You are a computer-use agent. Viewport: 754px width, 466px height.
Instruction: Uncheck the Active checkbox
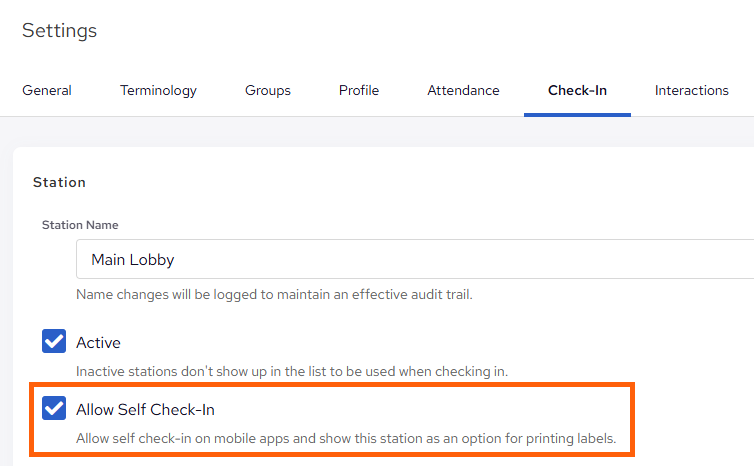54,342
